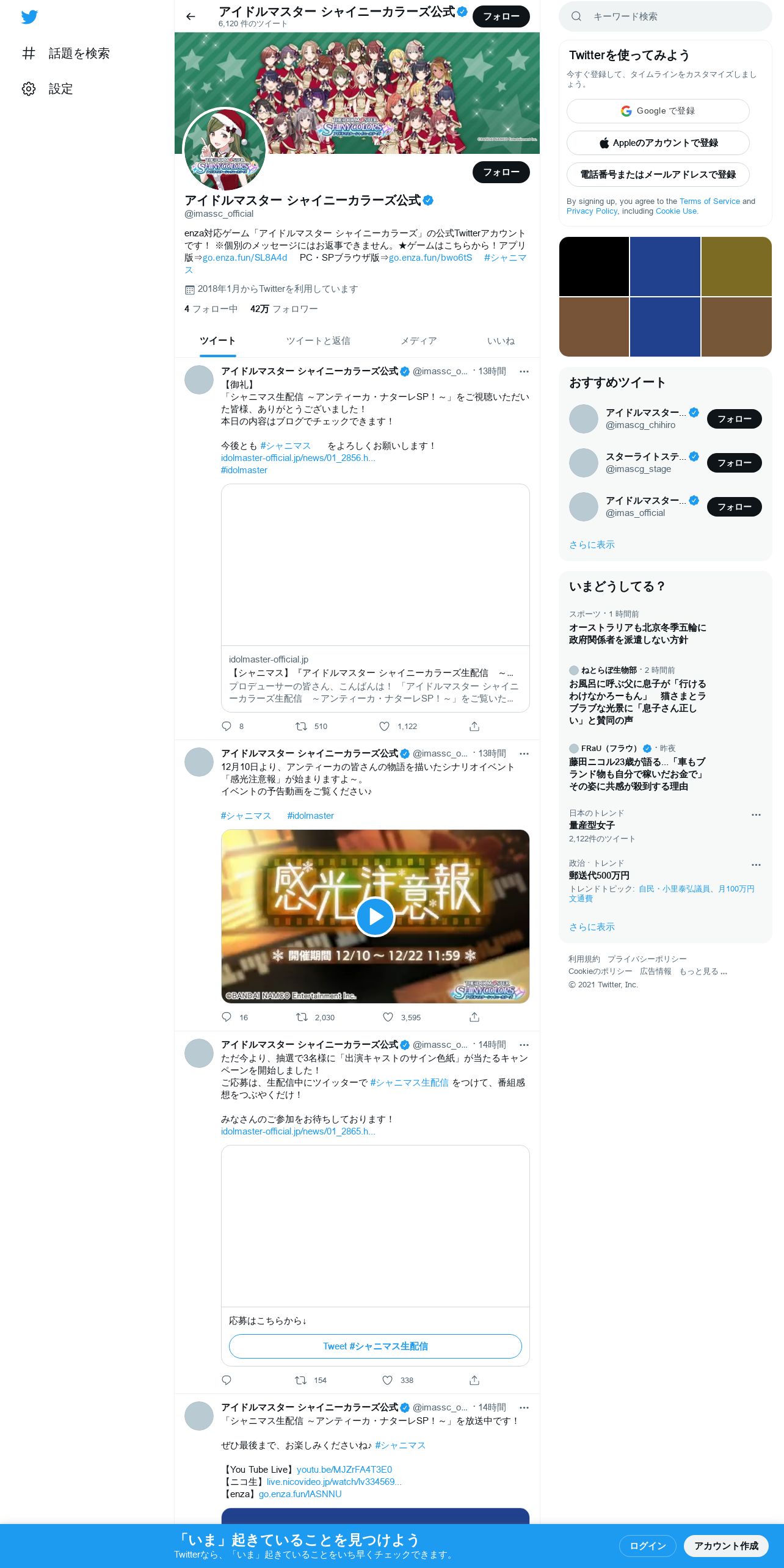The image size is (784, 1568).
Task: Share the 感光注意報 tweet
Action: [x=474, y=1017]
